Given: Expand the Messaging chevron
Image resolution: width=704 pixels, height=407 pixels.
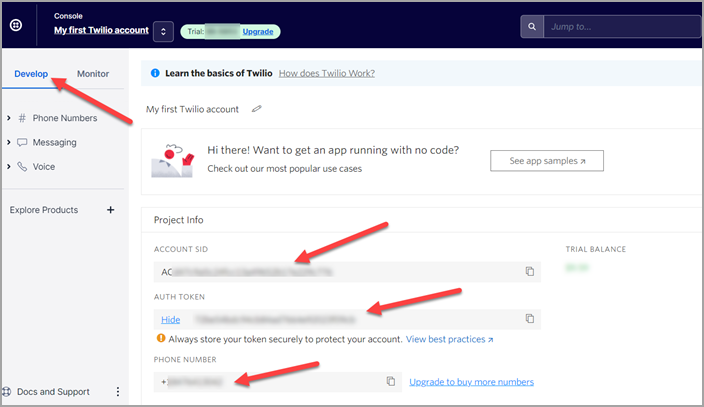Looking at the screenshot, I should click(9, 142).
